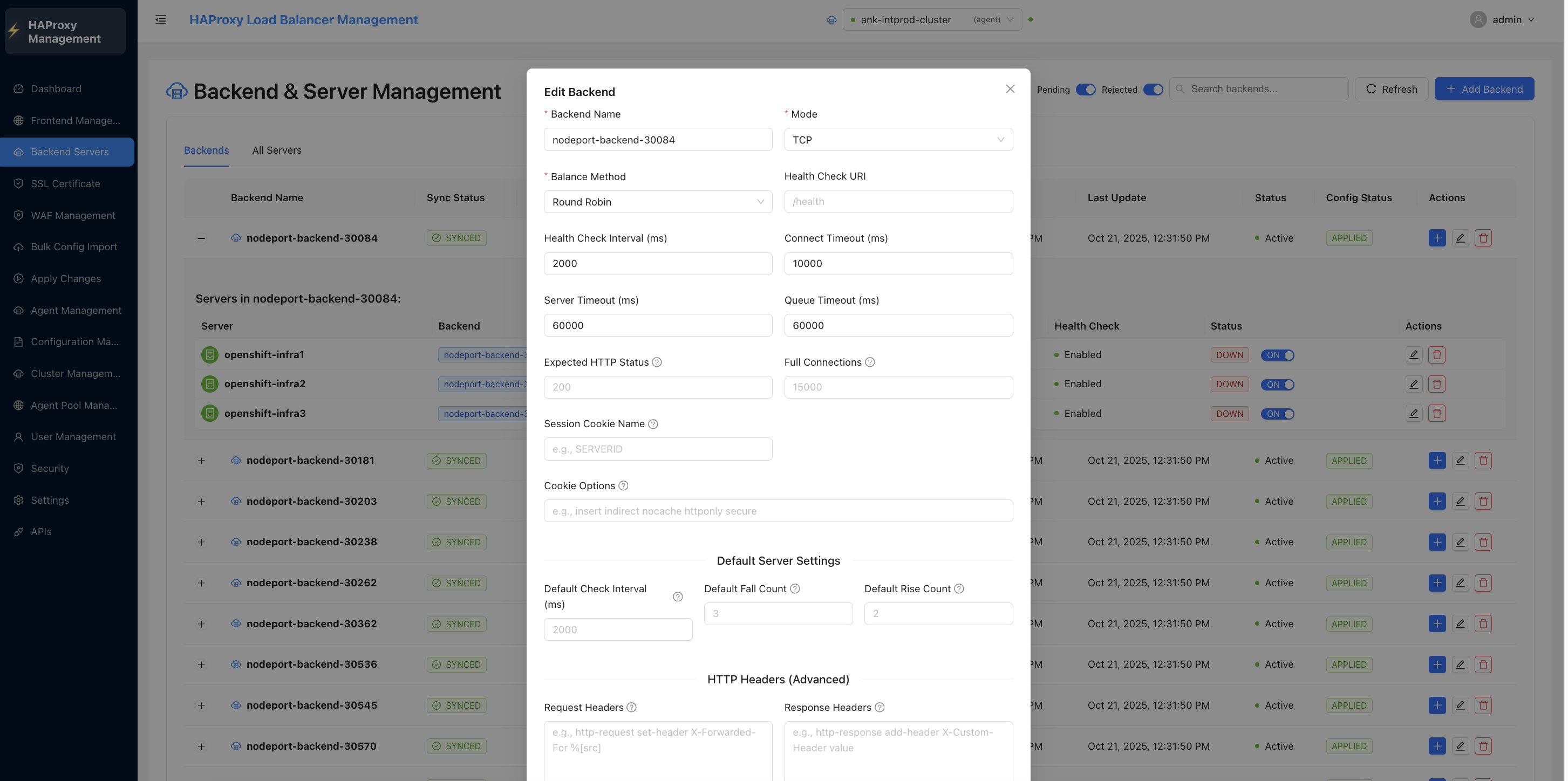
Task: Click help icon beside Expected HTTP Status
Action: click(x=657, y=362)
